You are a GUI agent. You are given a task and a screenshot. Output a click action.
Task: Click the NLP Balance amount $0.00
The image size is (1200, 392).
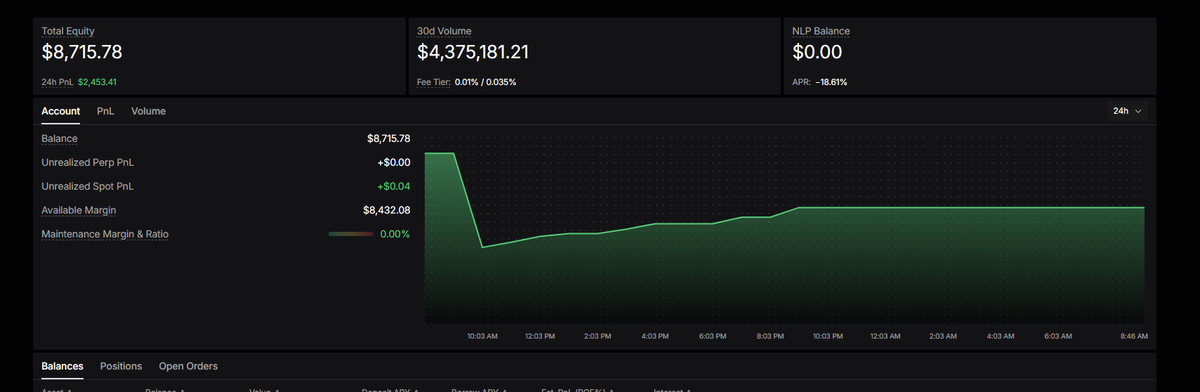(817, 52)
